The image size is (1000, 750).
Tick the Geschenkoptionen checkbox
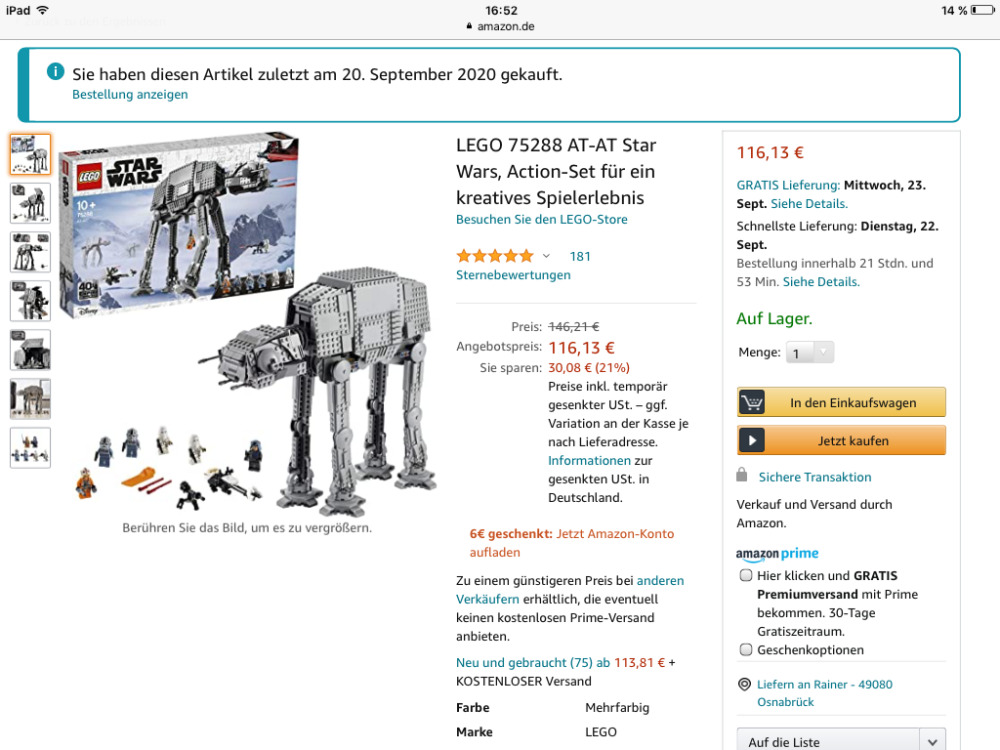coord(746,649)
